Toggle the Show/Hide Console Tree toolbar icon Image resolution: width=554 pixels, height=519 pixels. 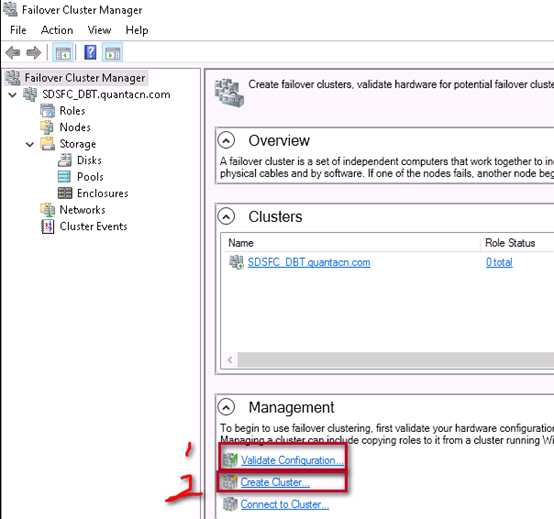(x=63, y=53)
